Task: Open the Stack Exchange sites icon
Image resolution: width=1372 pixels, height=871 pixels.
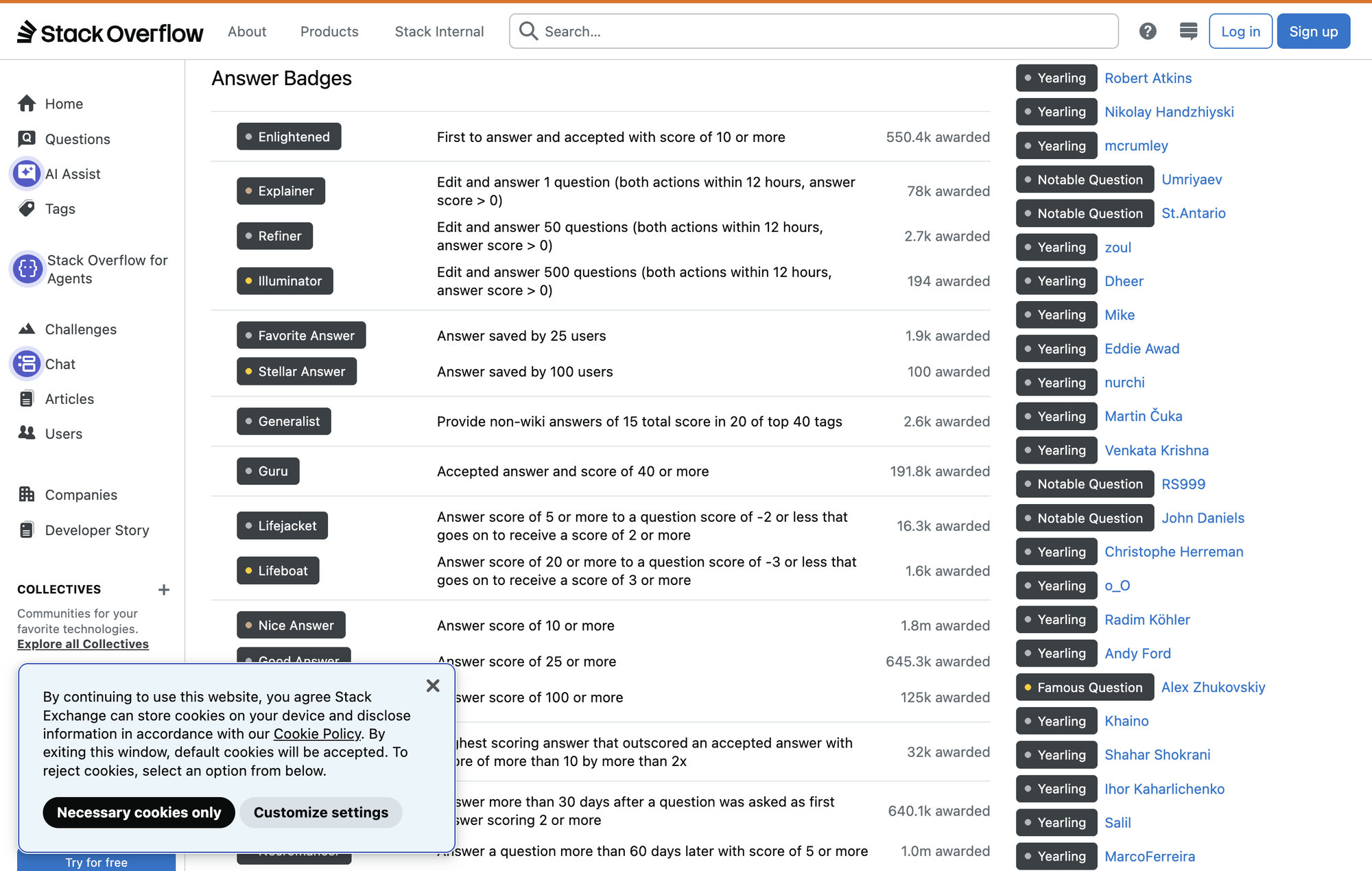Action: [1188, 32]
